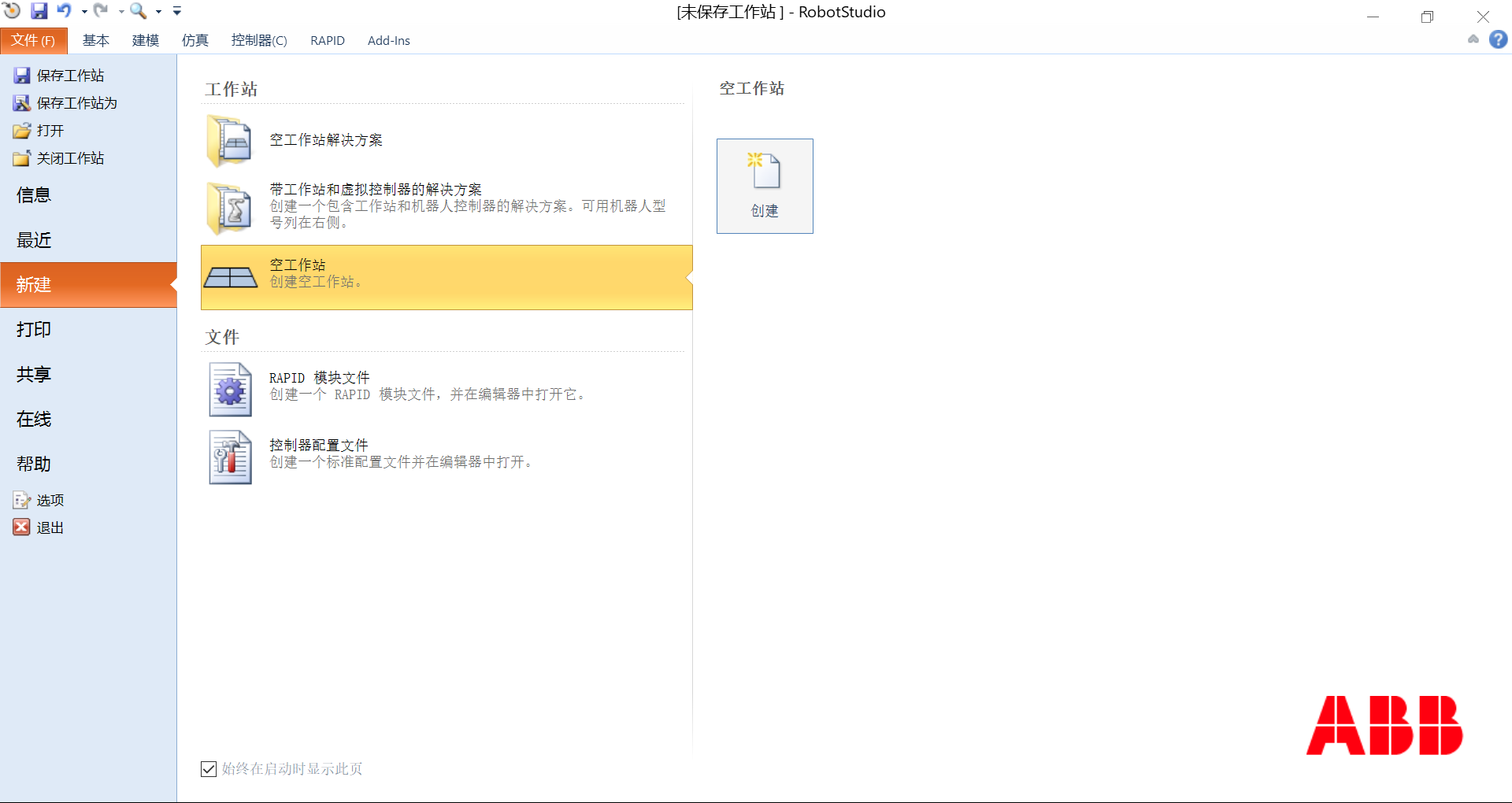Open the 信息 backstage page
The height and width of the screenshot is (803, 1512).
[88, 195]
